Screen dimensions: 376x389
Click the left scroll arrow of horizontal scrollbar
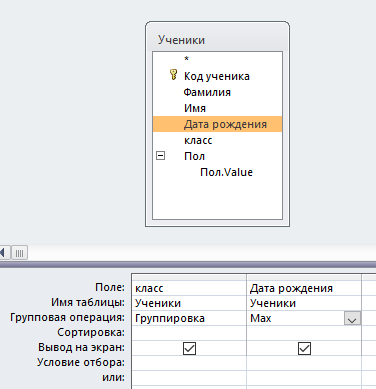click(4, 253)
